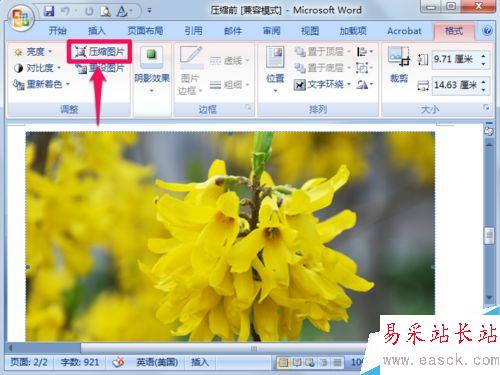Increase the picture height stepper up
The width and height of the screenshot is (500, 375).
(484, 56)
